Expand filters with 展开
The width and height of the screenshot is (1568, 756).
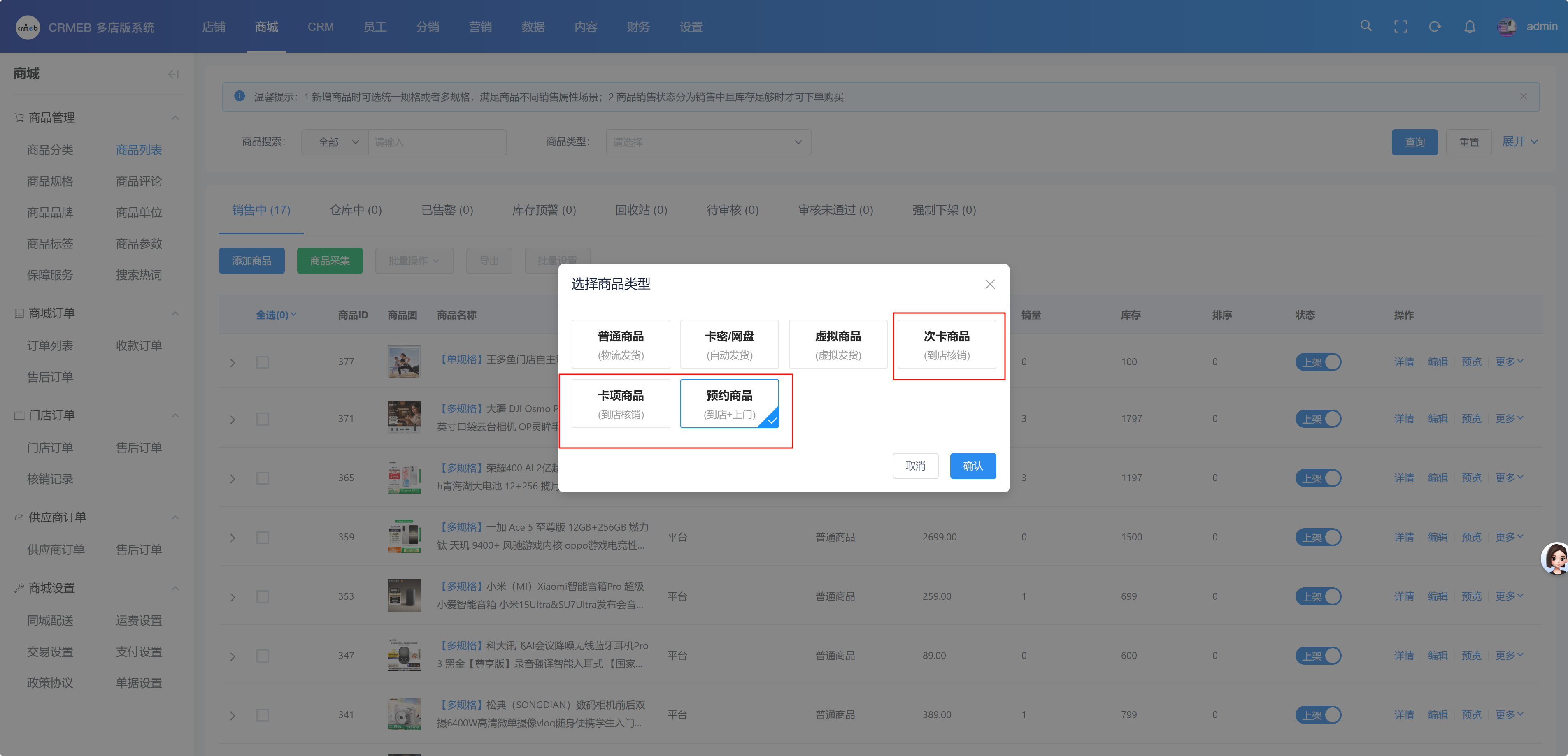click(1520, 141)
